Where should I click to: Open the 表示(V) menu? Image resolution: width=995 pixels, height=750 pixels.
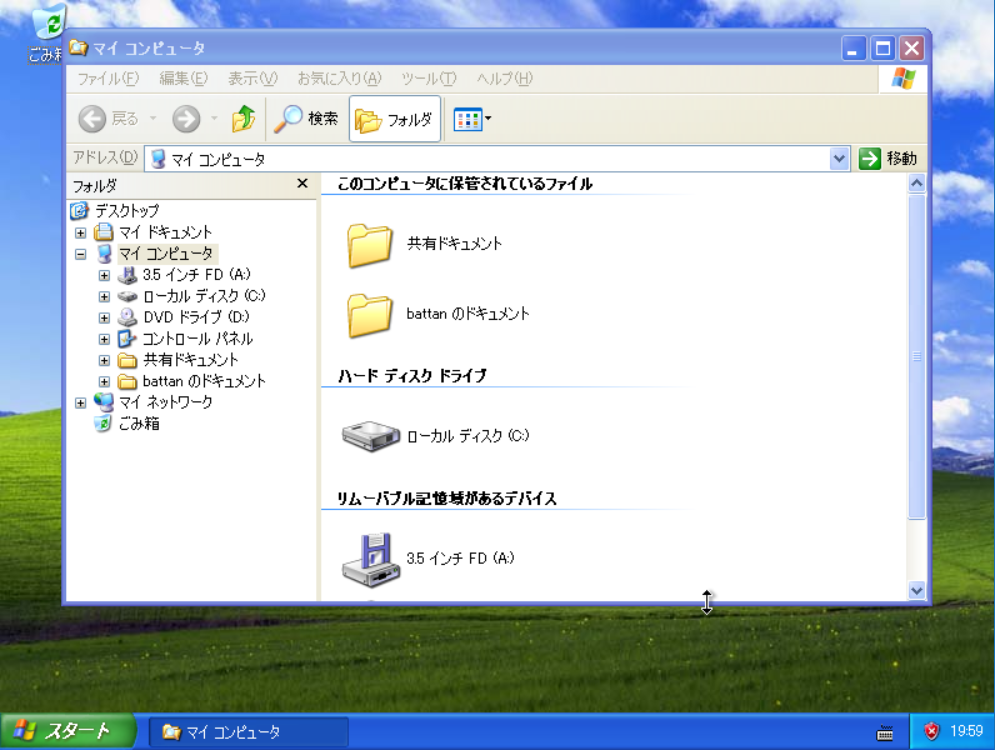[253, 79]
